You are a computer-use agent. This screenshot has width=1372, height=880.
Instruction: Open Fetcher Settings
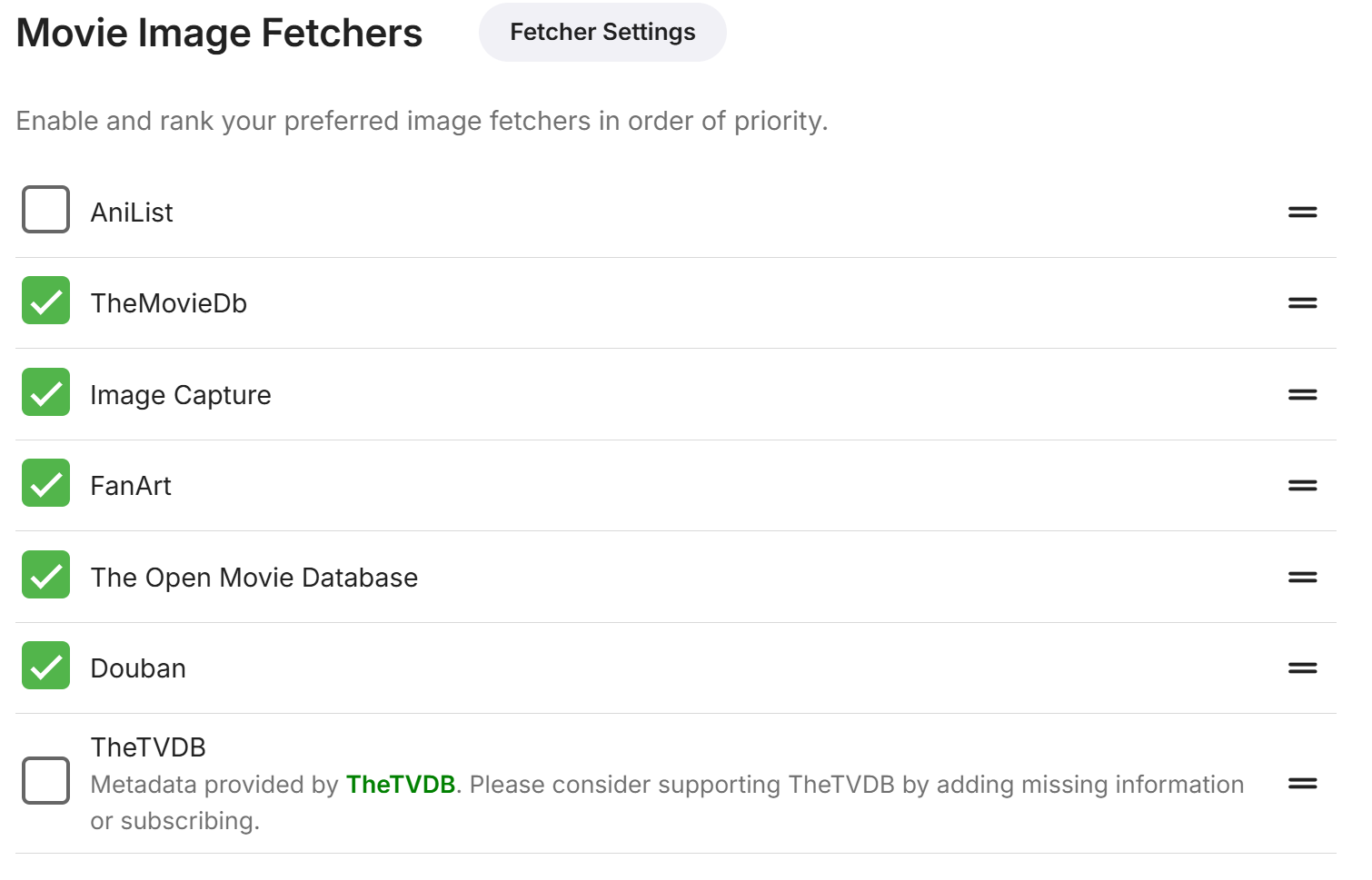point(602,33)
